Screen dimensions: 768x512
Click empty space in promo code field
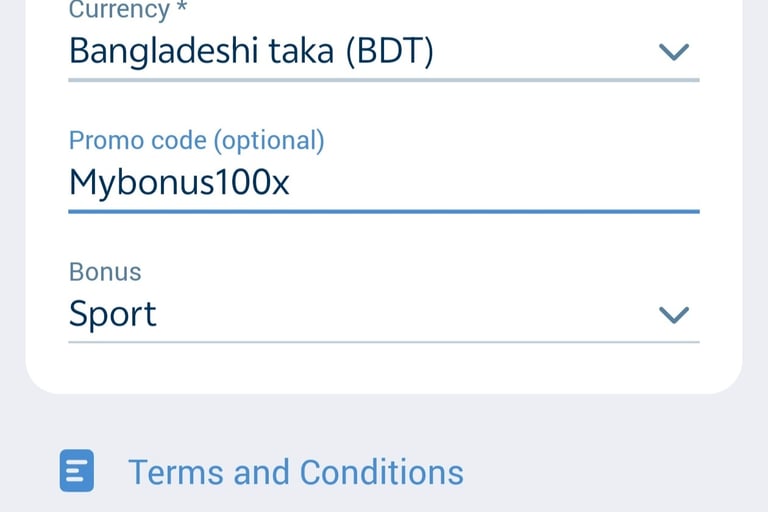click(490, 183)
